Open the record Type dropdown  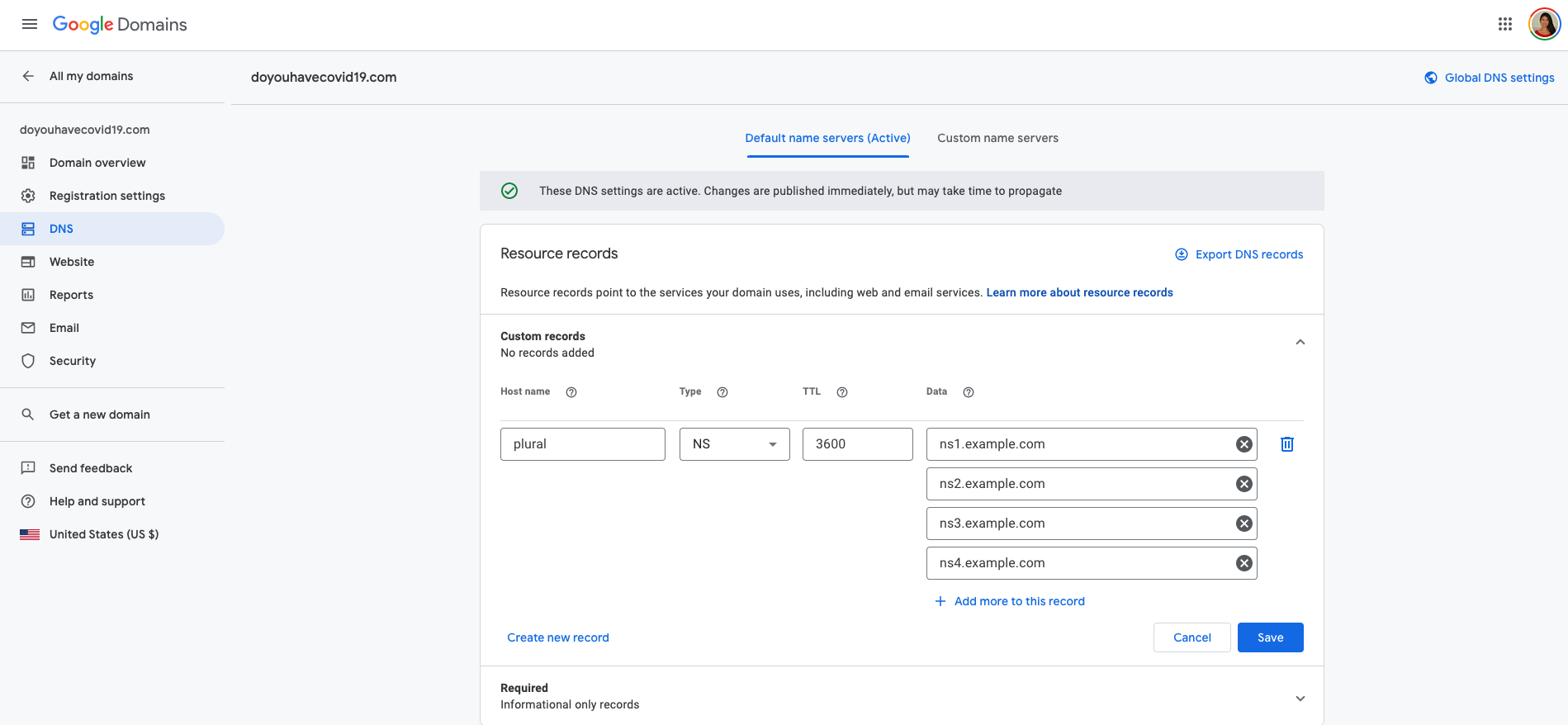coord(734,444)
